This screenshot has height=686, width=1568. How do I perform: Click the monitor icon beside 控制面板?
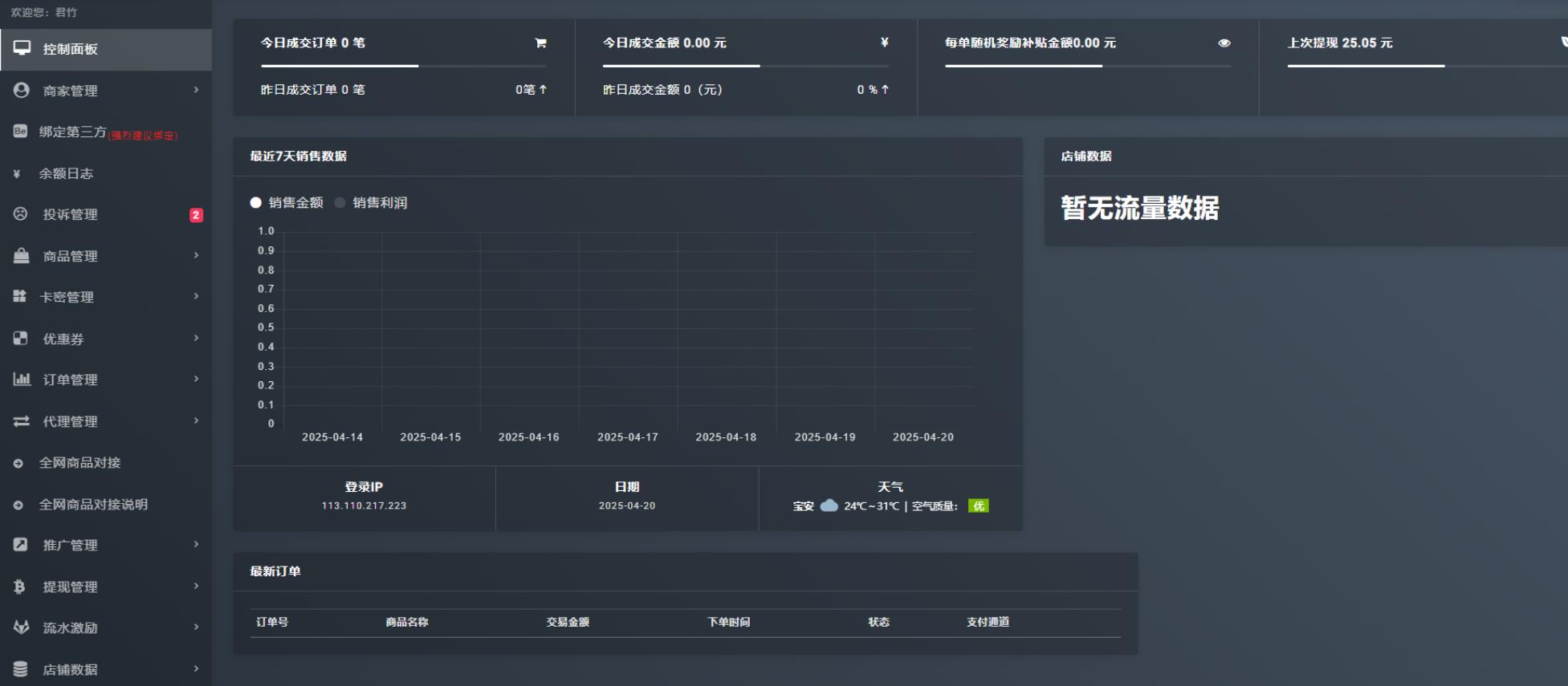22,48
